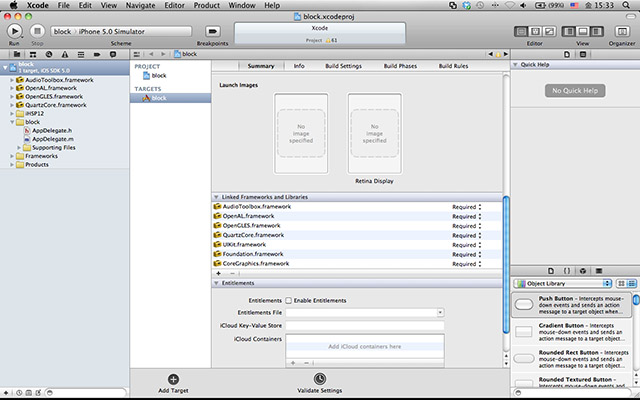Screen dimensions: 640x400
Task: Change Required setting for AudioToolbox.framework
Action: (x=467, y=207)
